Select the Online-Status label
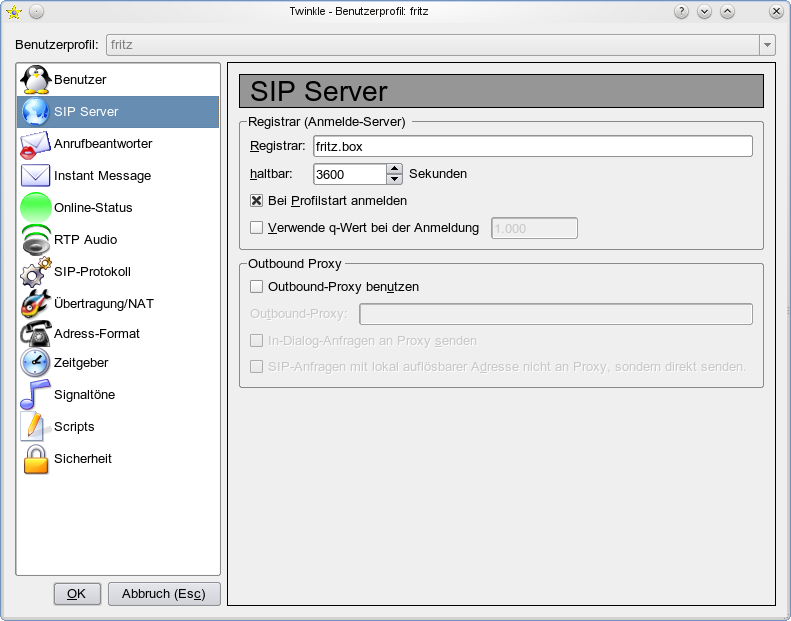 tap(93, 207)
